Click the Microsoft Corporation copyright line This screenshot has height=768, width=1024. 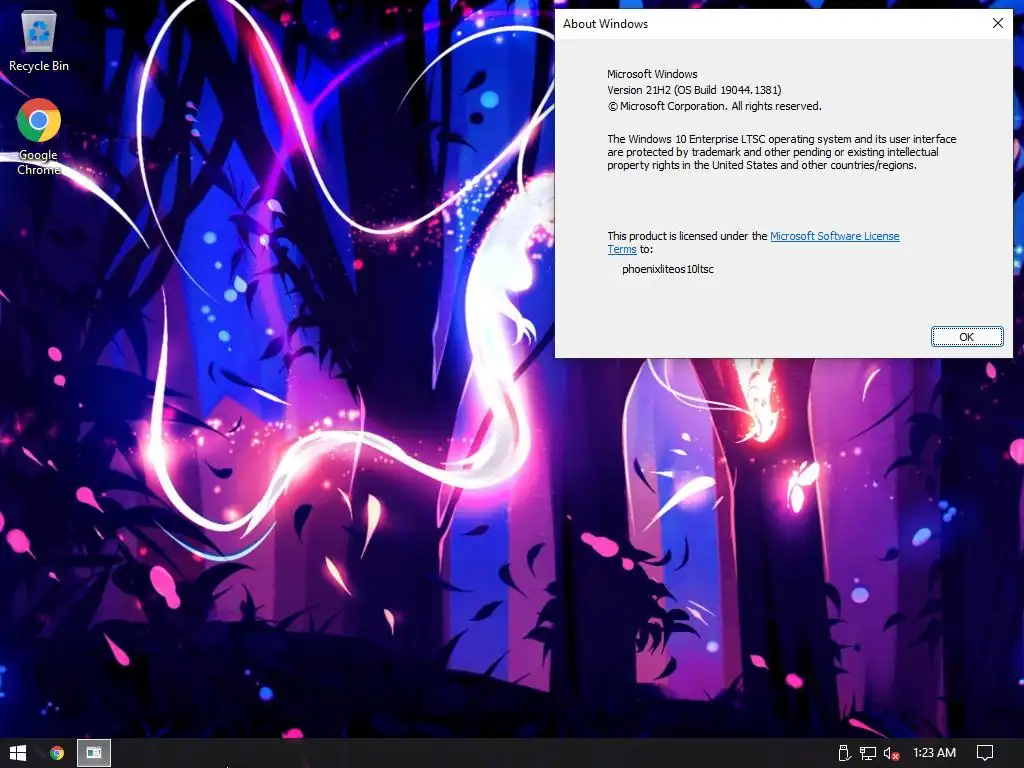(714, 106)
